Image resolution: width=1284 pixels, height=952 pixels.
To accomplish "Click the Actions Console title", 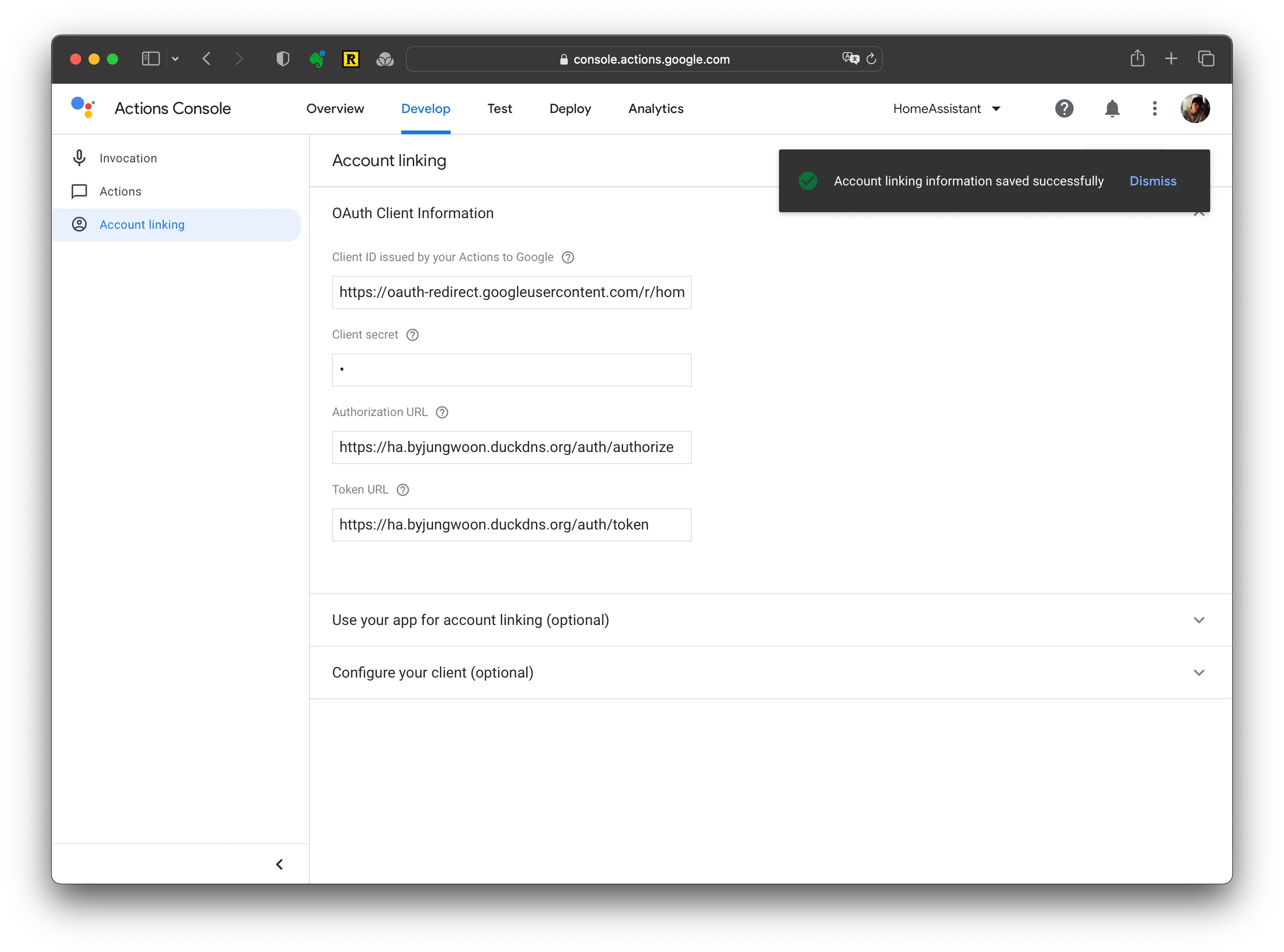I will click(x=172, y=108).
